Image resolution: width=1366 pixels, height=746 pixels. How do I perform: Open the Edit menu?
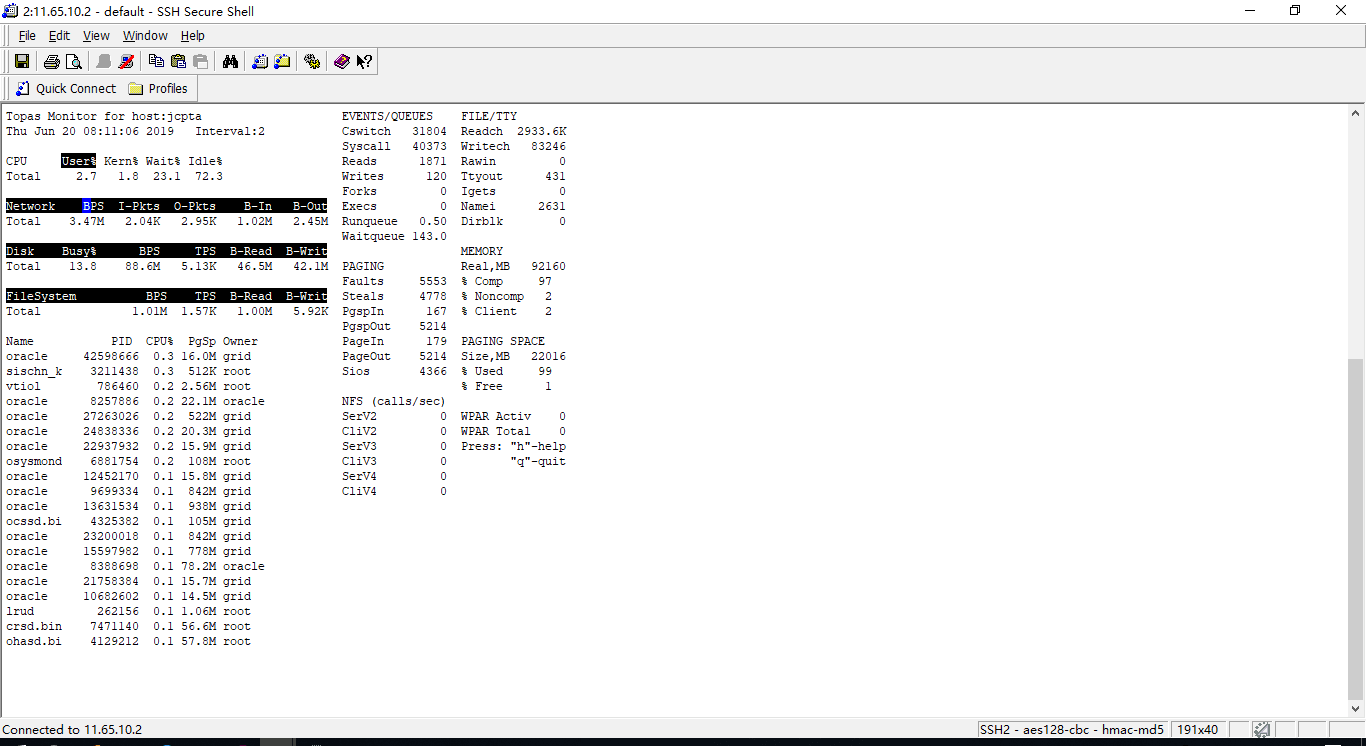59,36
